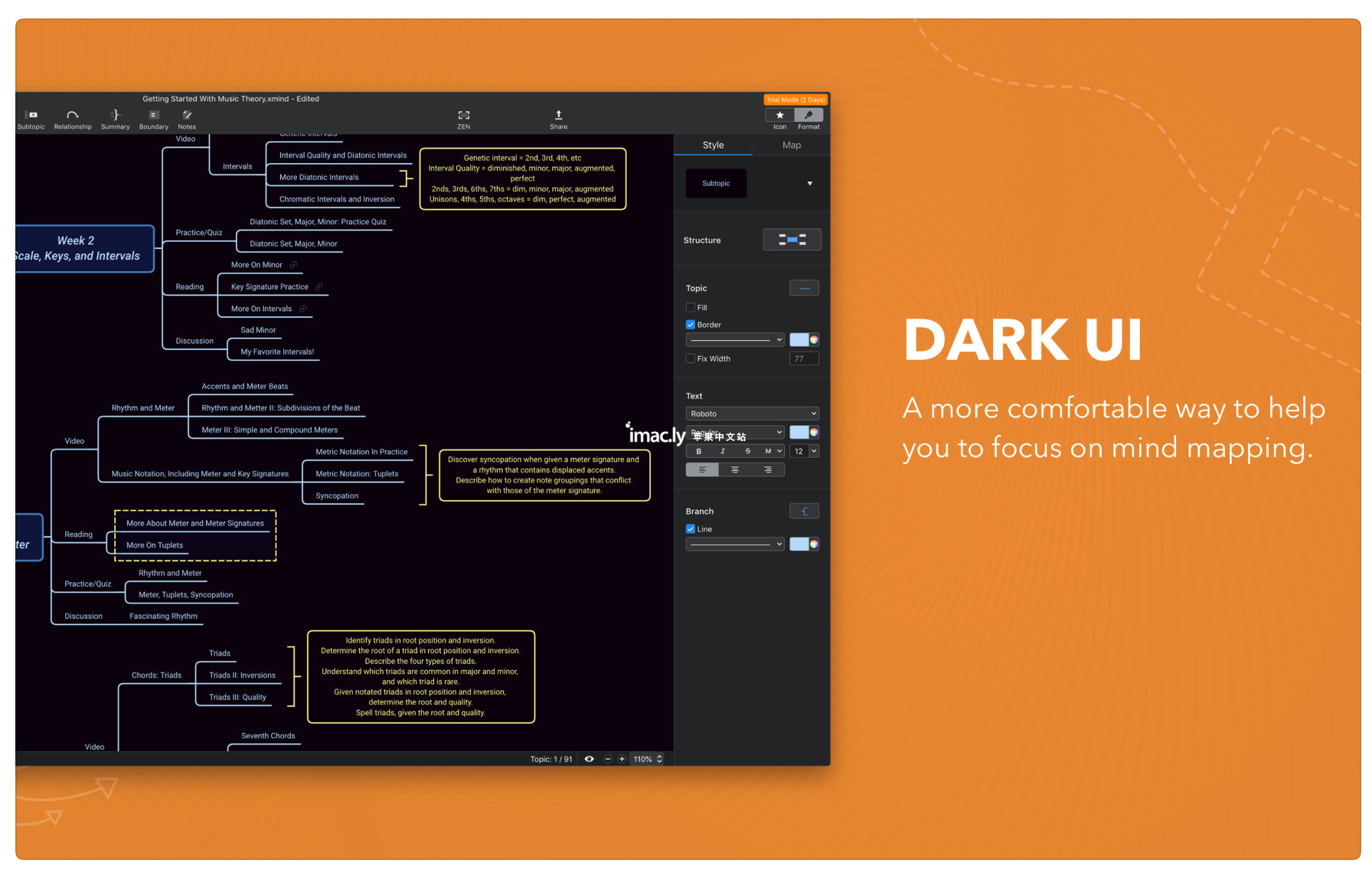This screenshot has height=870, width=1372.
Task: Open the Share menu
Action: click(559, 119)
